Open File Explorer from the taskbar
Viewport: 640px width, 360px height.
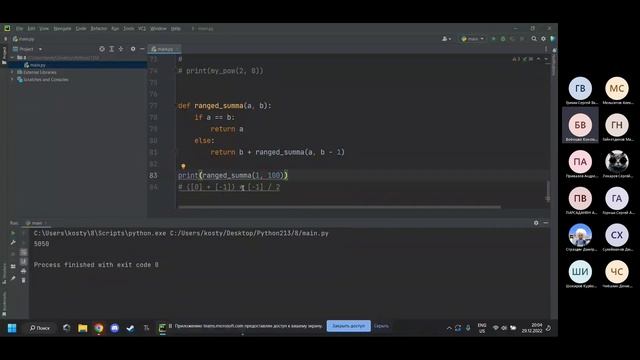click(x=83, y=328)
